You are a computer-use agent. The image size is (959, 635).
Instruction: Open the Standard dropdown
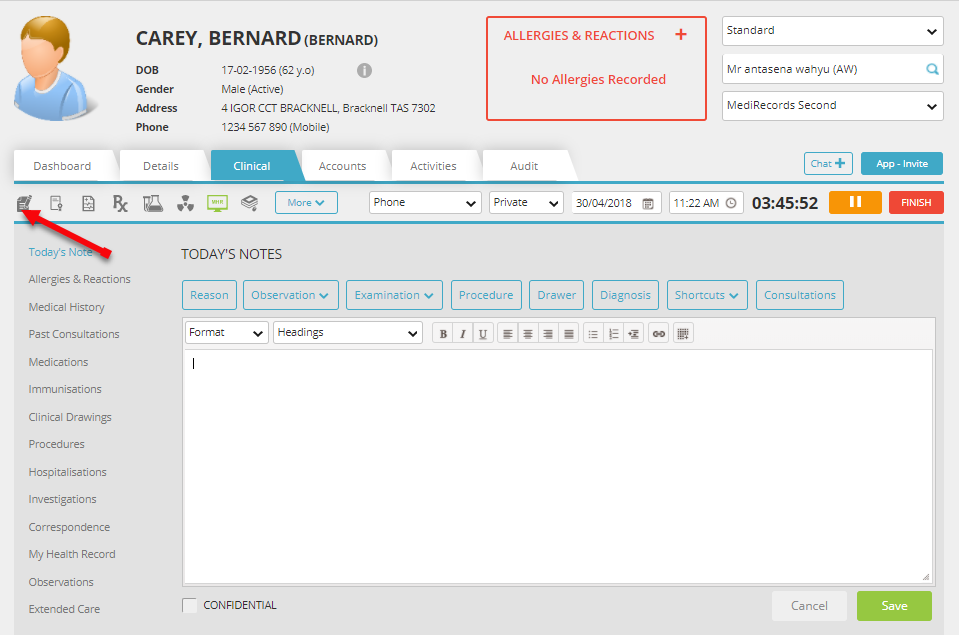tap(832, 31)
